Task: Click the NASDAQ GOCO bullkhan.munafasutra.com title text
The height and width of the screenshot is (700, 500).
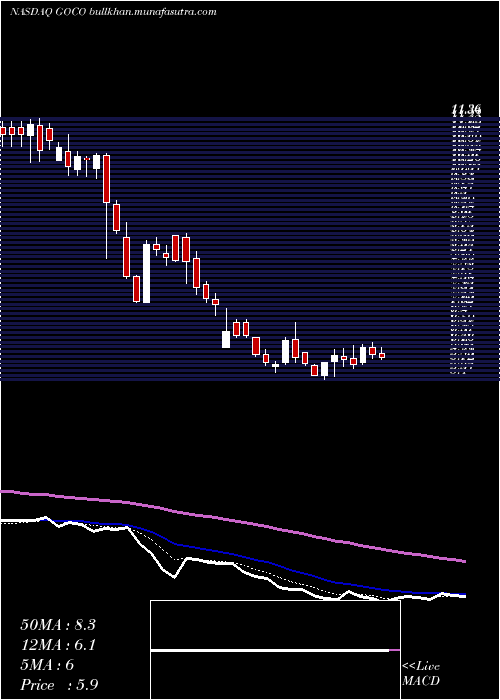Action: (x=113, y=12)
